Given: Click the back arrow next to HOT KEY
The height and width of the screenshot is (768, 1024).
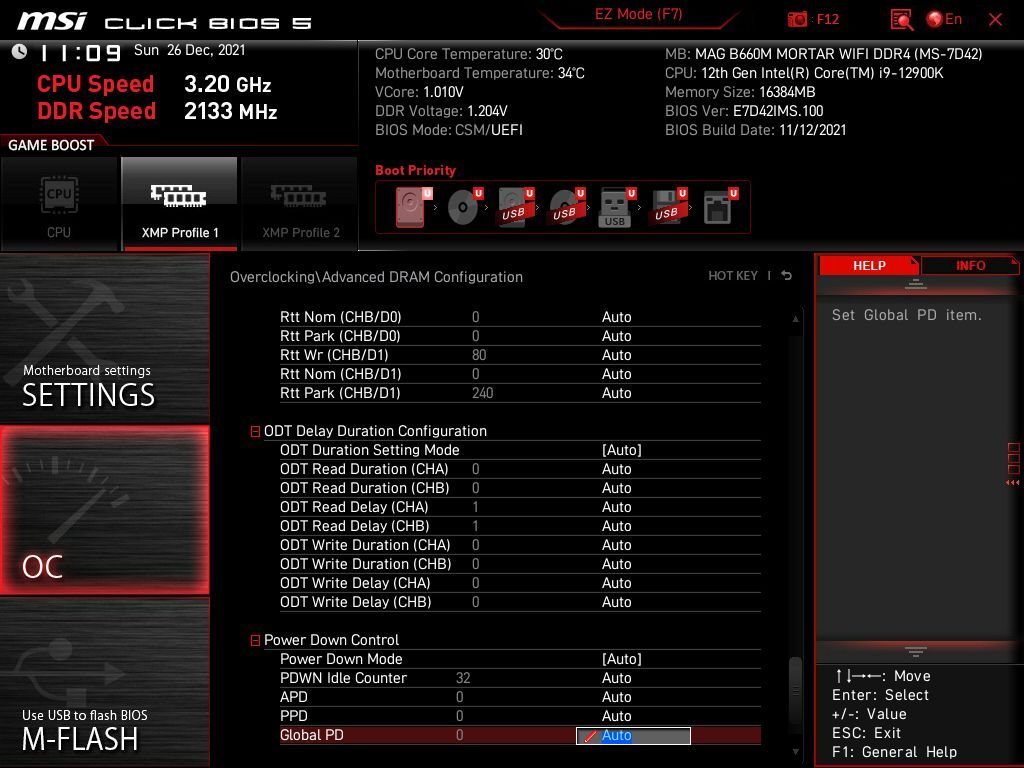Looking at the screenshot, I should click(787, 276).
